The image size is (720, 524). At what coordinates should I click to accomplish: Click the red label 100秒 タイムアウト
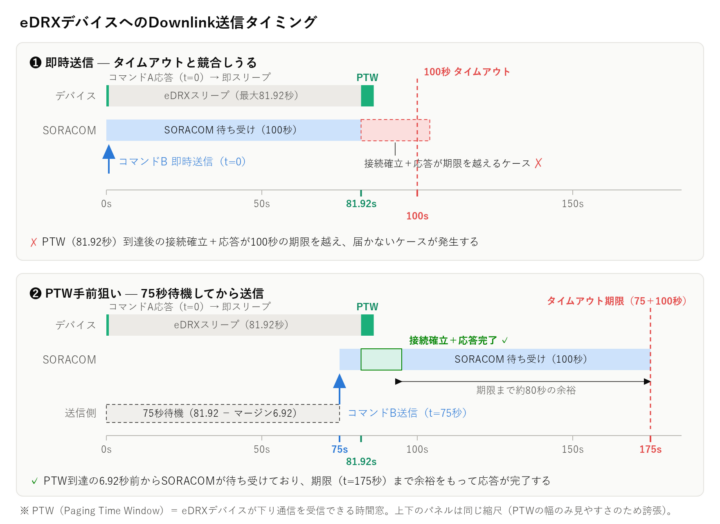click(467, 72)
